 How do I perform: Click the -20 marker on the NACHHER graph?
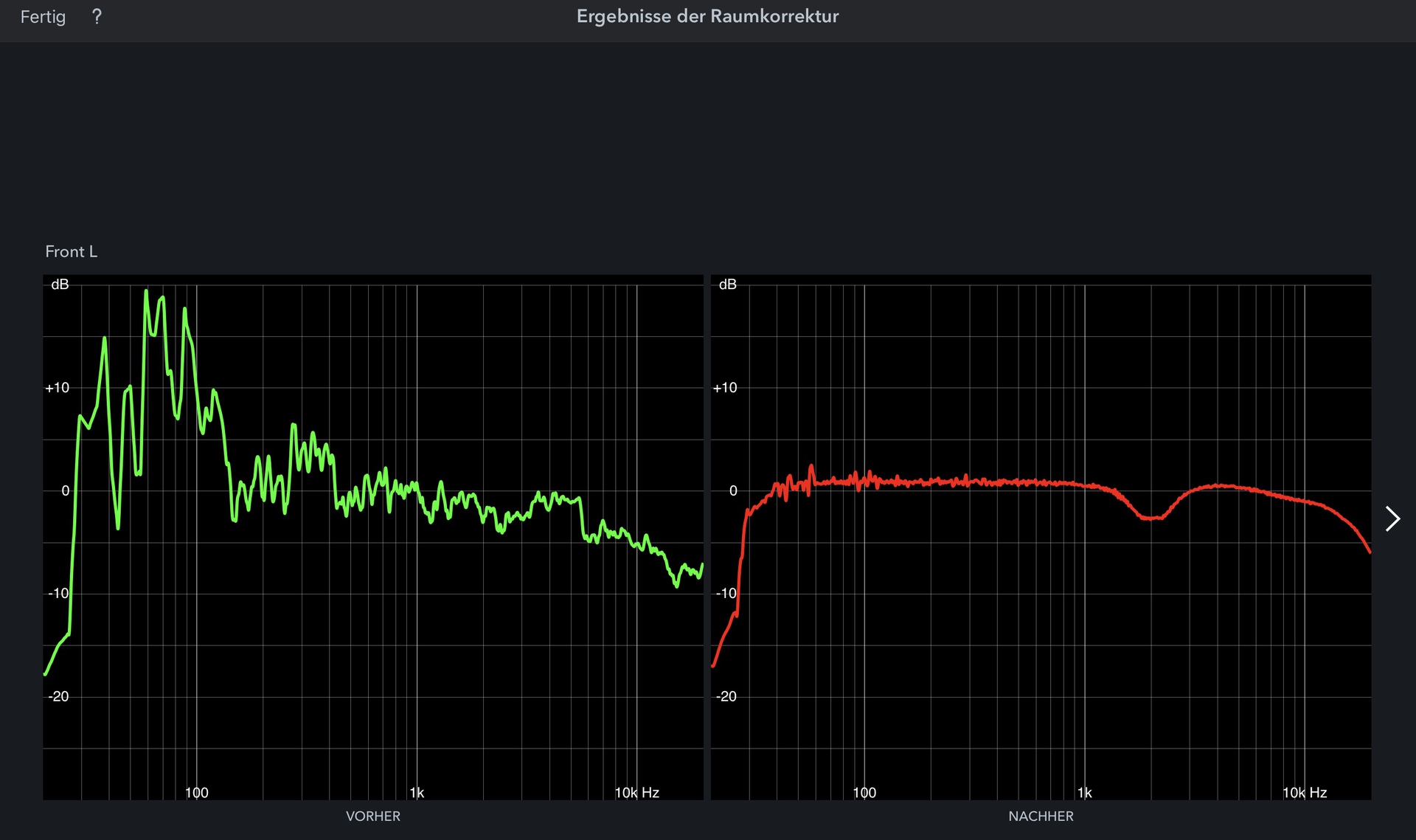(x=726, y=696)
